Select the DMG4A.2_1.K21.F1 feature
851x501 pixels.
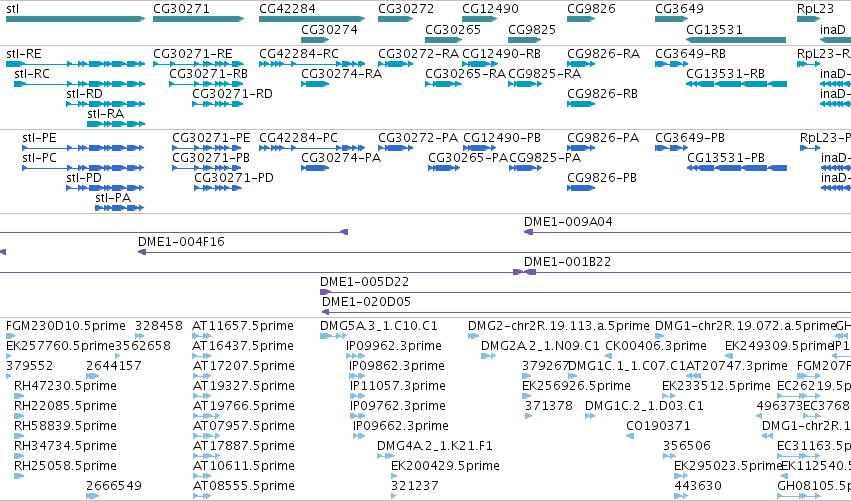coord(385,456)
